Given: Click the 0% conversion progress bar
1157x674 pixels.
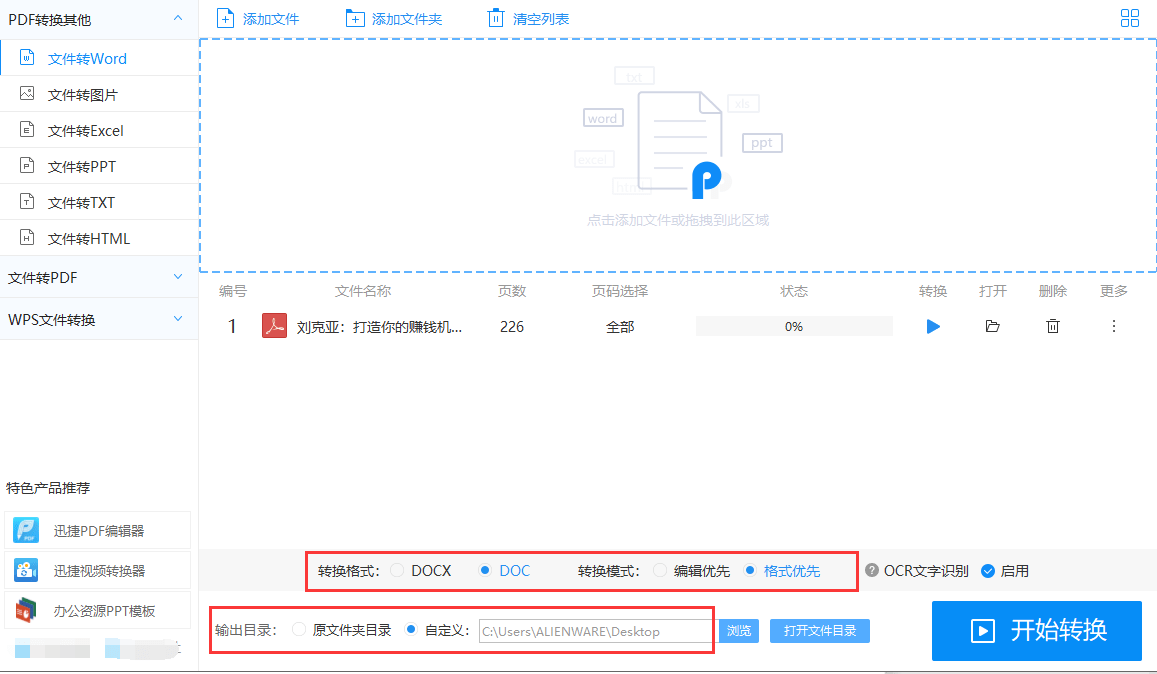Looking at the screenshot, I should [794, 326].
